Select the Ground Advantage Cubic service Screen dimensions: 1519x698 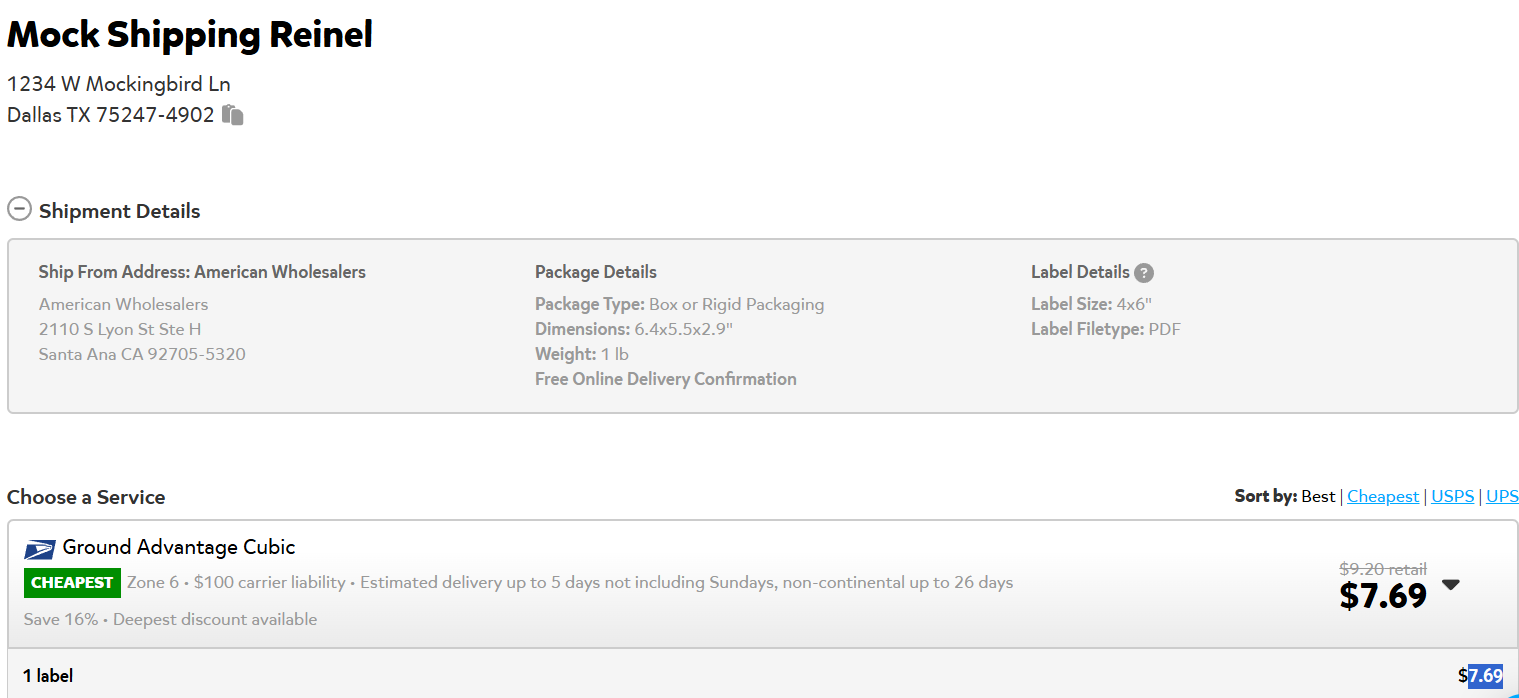point(179,547)
